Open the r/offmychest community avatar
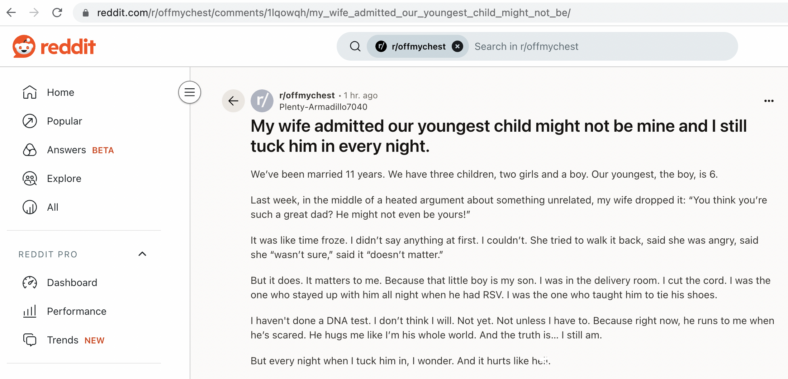This screenshot has width=788, height=379. [262, 101]
